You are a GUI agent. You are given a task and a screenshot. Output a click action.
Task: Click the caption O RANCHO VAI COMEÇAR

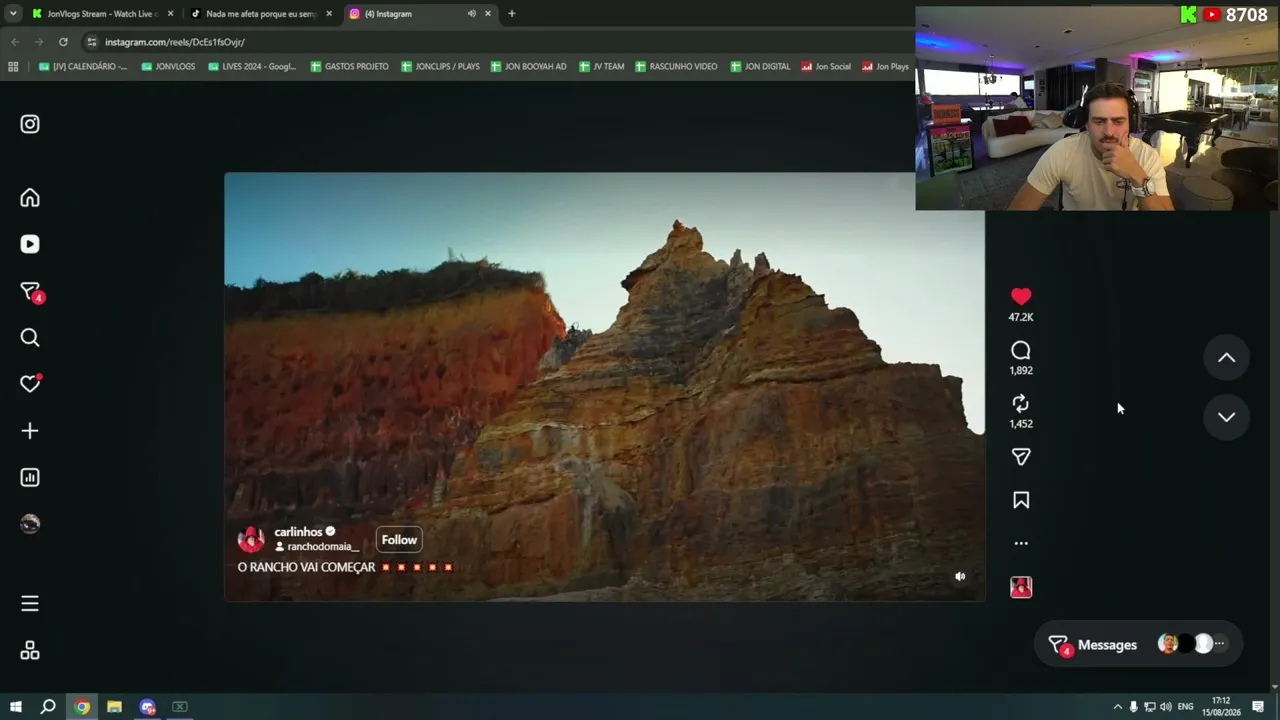coord(306,567)
